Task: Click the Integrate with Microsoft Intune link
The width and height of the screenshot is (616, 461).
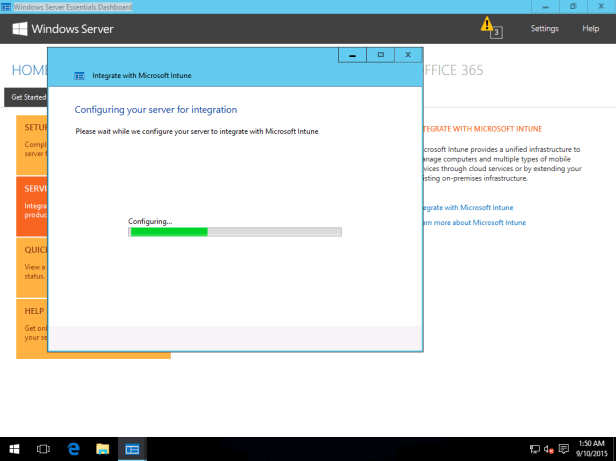Action: [x=466, y=207]
